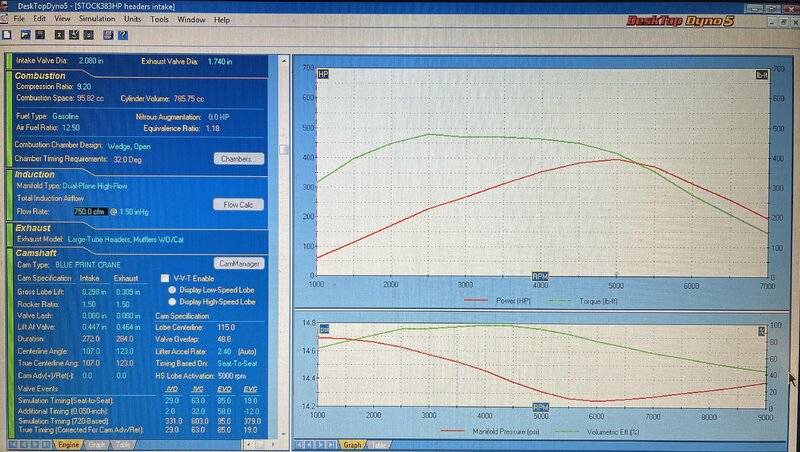Switch to the Graph tab
This screenshot has width=800, height=452.
tap(352, 445)
